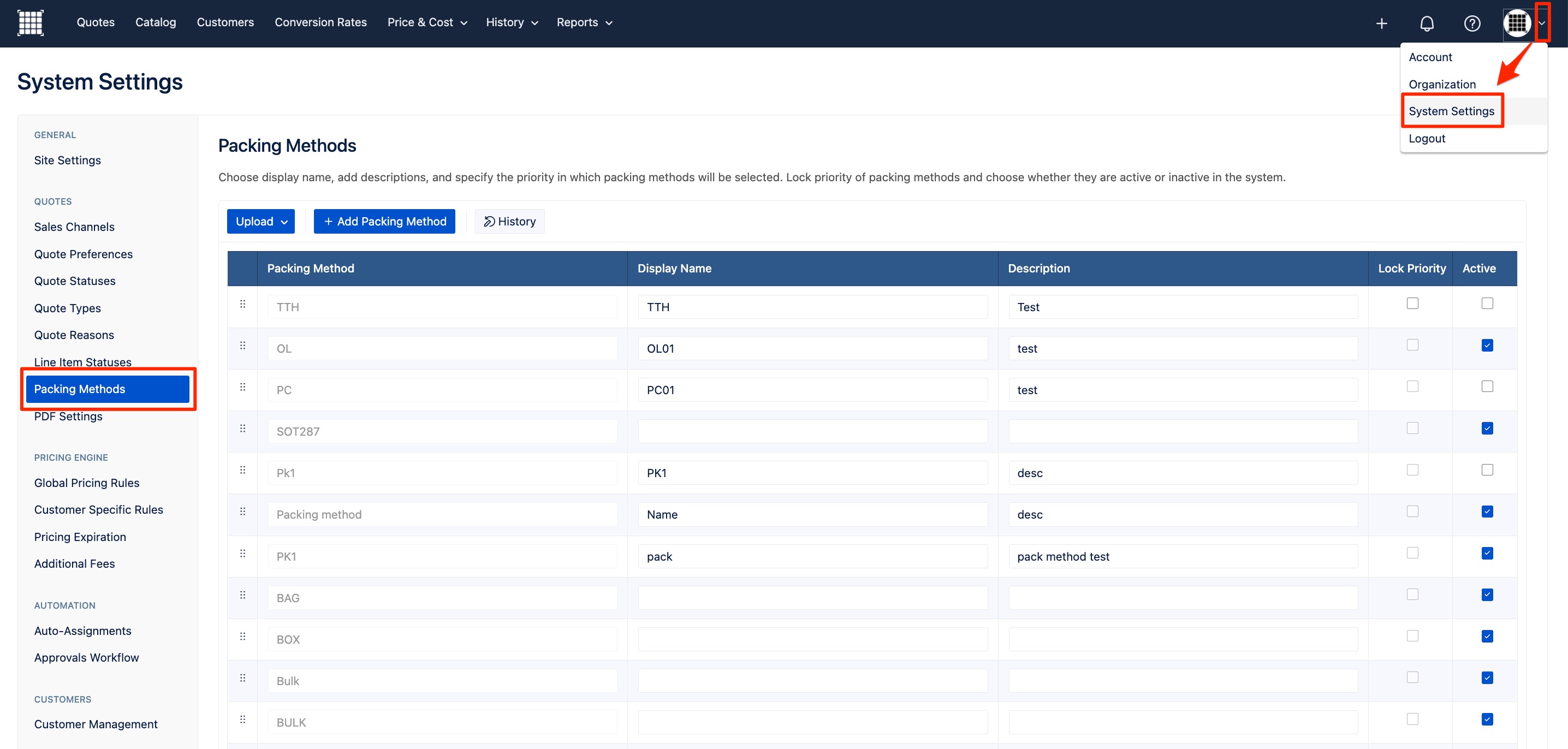Open the Upload dropdown
This screenshot has height=749, width=1568.
tap(260, 222)
